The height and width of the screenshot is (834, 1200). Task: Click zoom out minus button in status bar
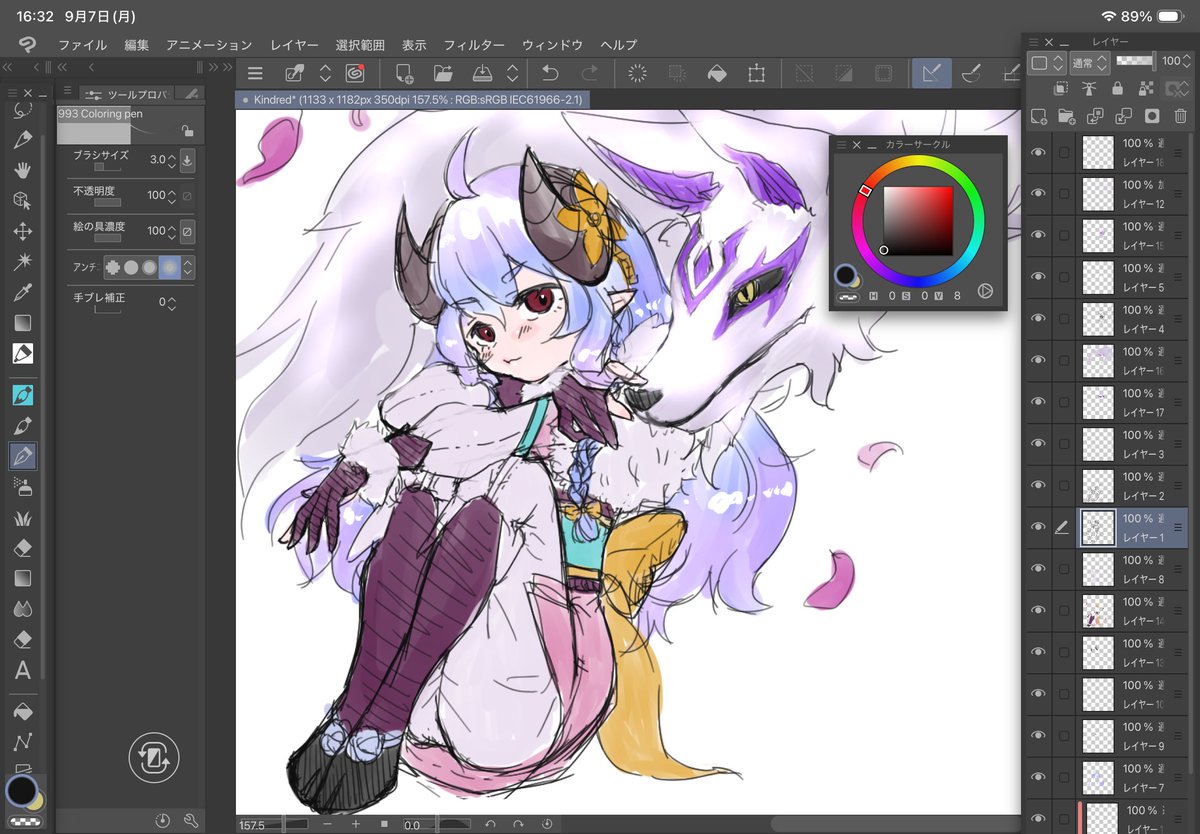[x=327, y=824]
